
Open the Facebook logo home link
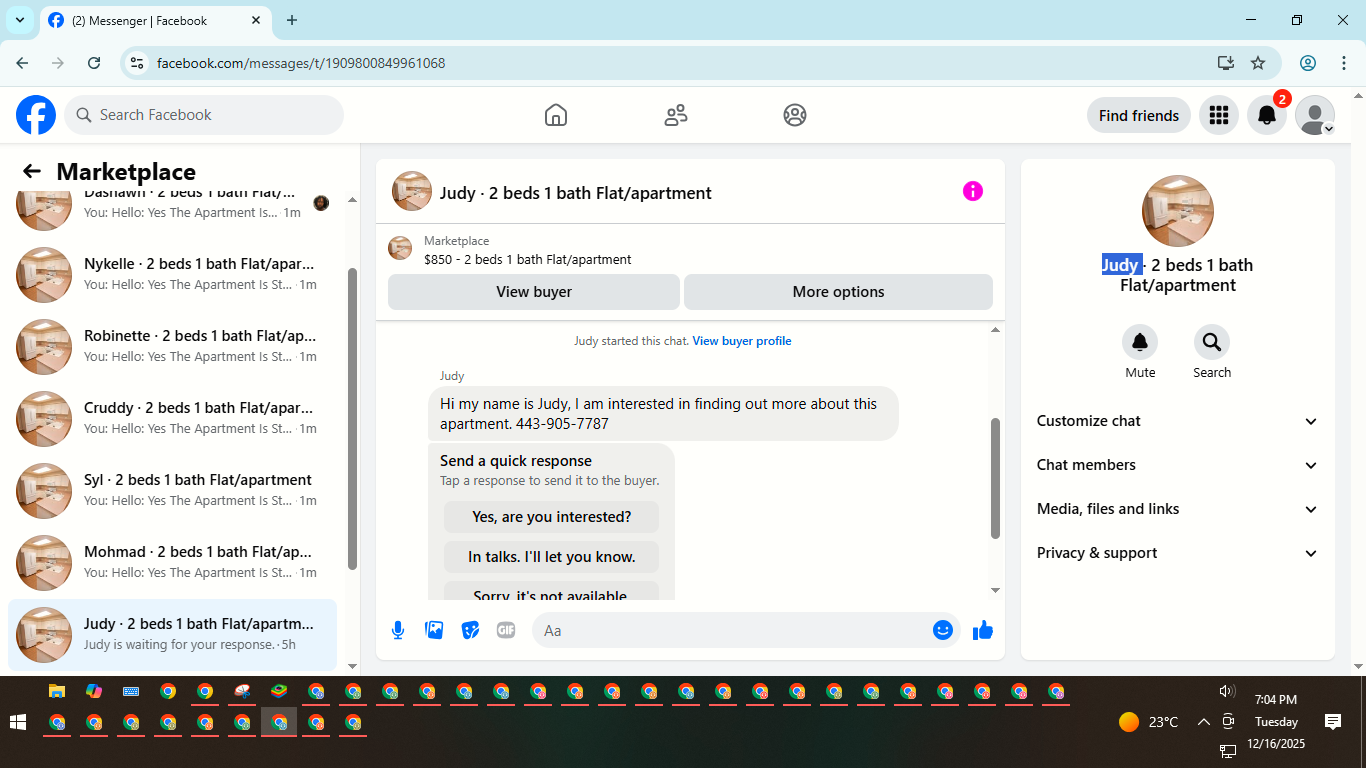coord(36,115)
